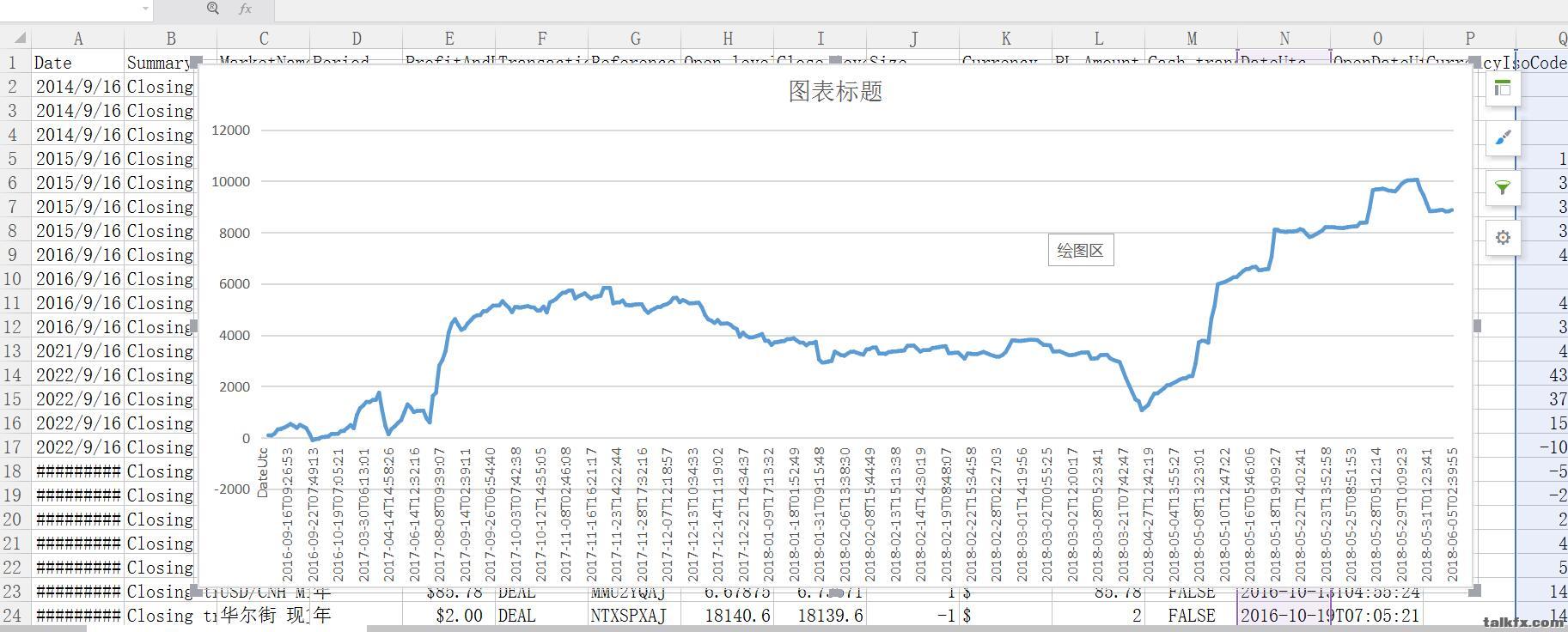
Task: Click the fx insert function icon
Action: [245, 9]
